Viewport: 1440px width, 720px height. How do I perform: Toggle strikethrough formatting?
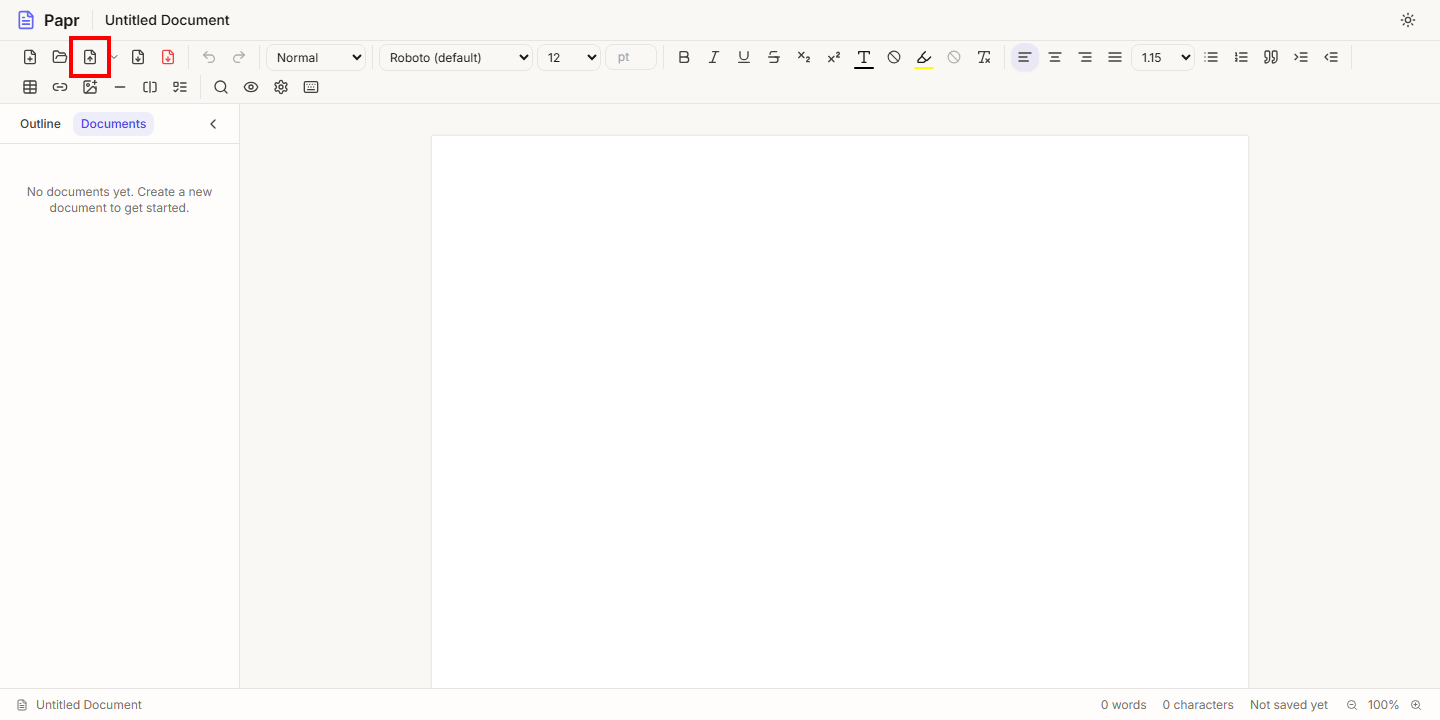pyautogui.click(x=774, y=58)
